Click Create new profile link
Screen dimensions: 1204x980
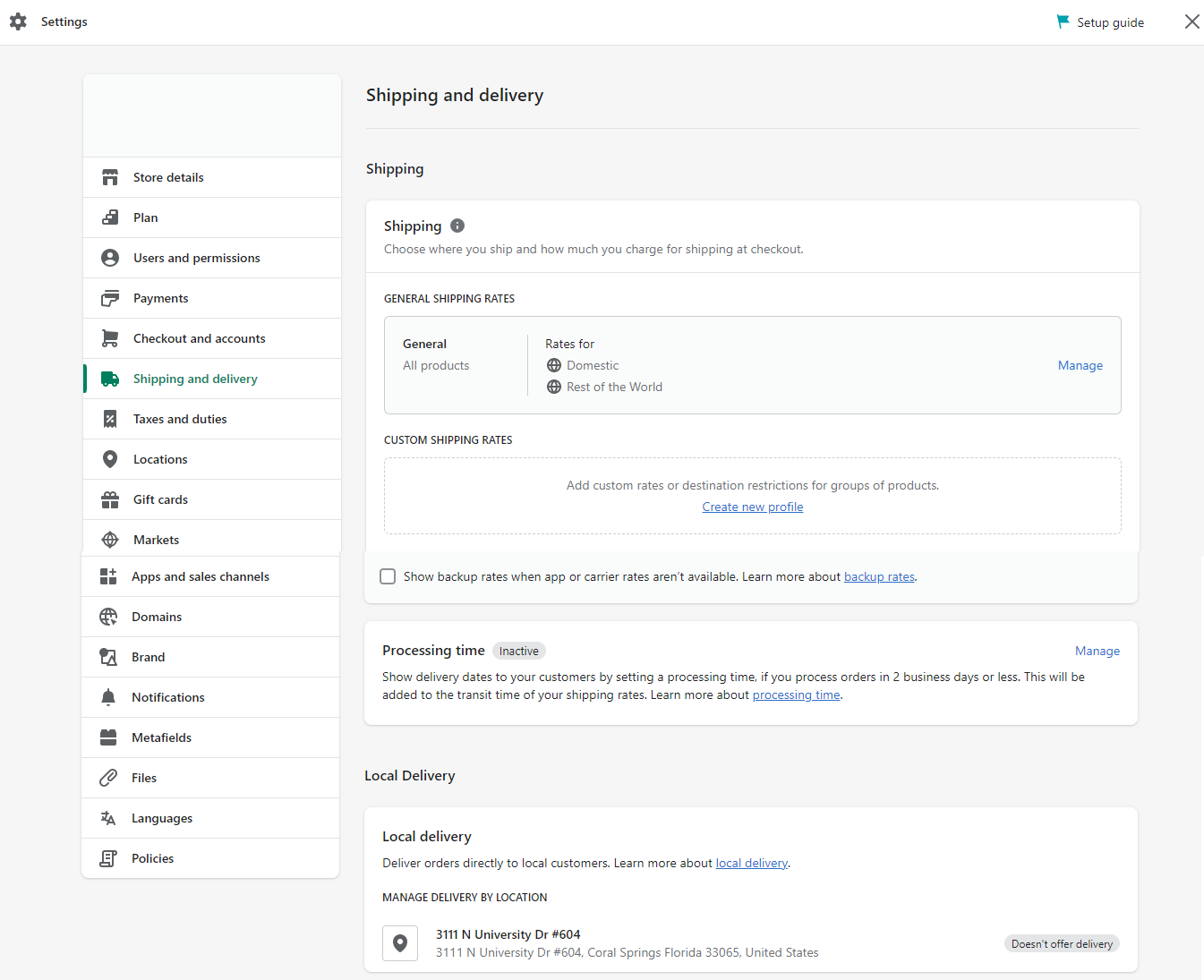[x=753, y=507]
